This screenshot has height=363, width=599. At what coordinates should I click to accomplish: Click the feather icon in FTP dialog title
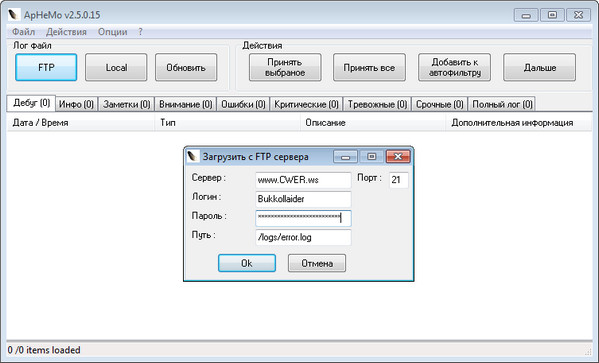(193, 156)
